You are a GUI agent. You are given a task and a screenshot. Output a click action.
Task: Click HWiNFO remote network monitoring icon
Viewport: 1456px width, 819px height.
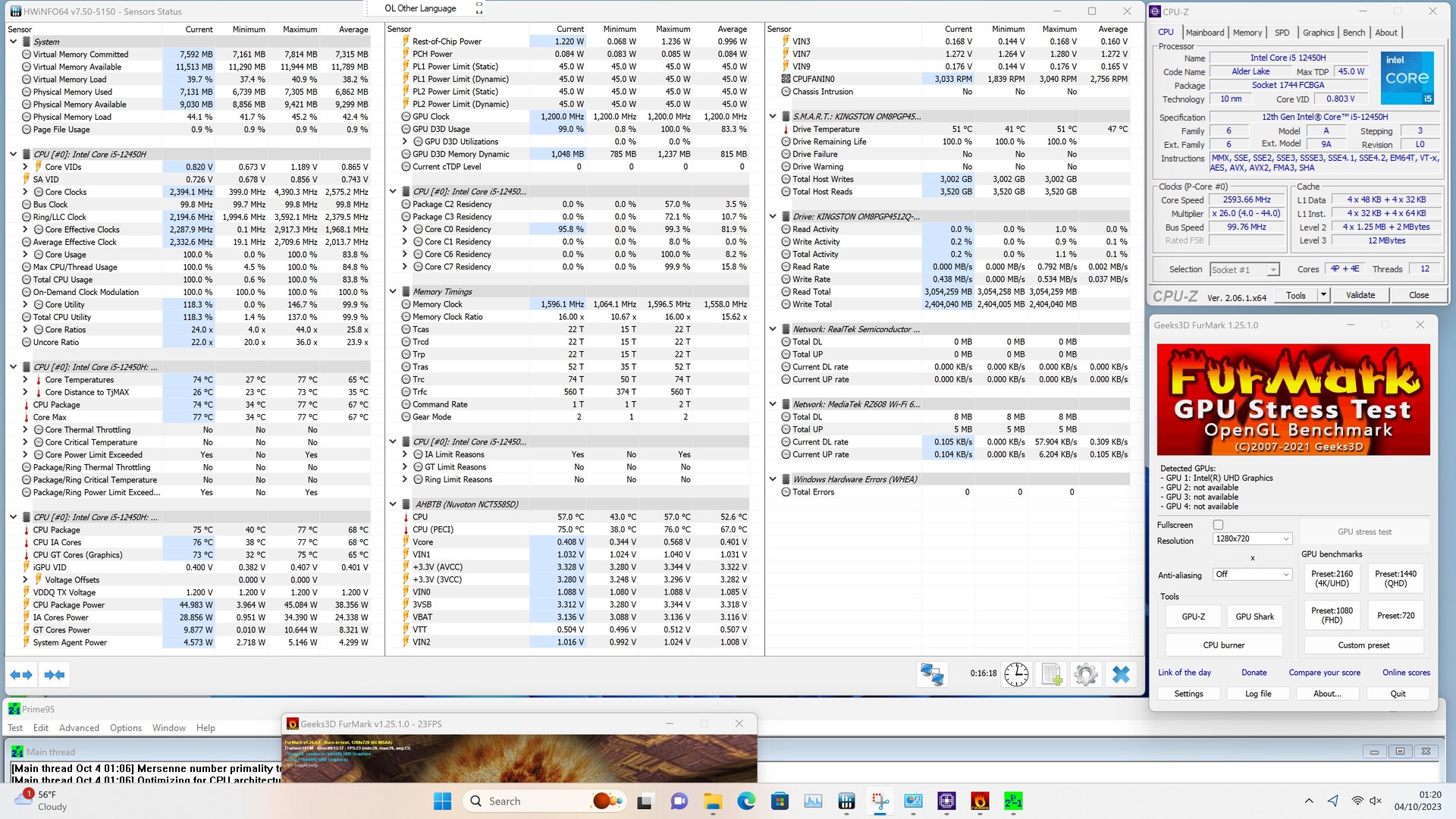[931, 673]
